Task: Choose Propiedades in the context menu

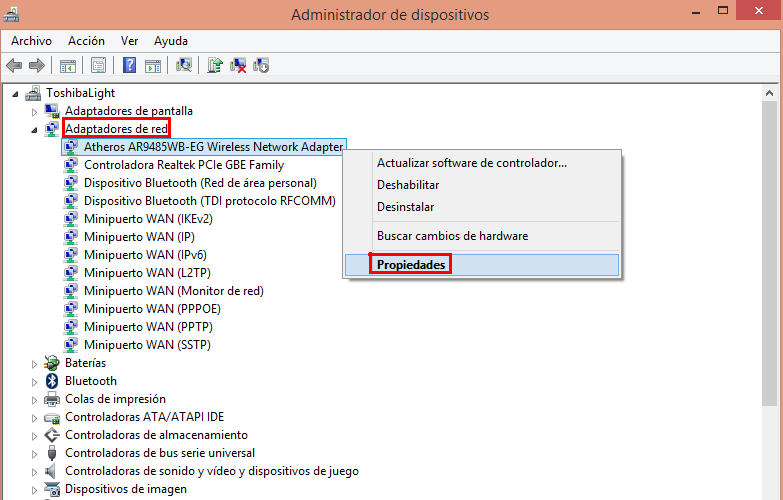Action: pos(411,265)
